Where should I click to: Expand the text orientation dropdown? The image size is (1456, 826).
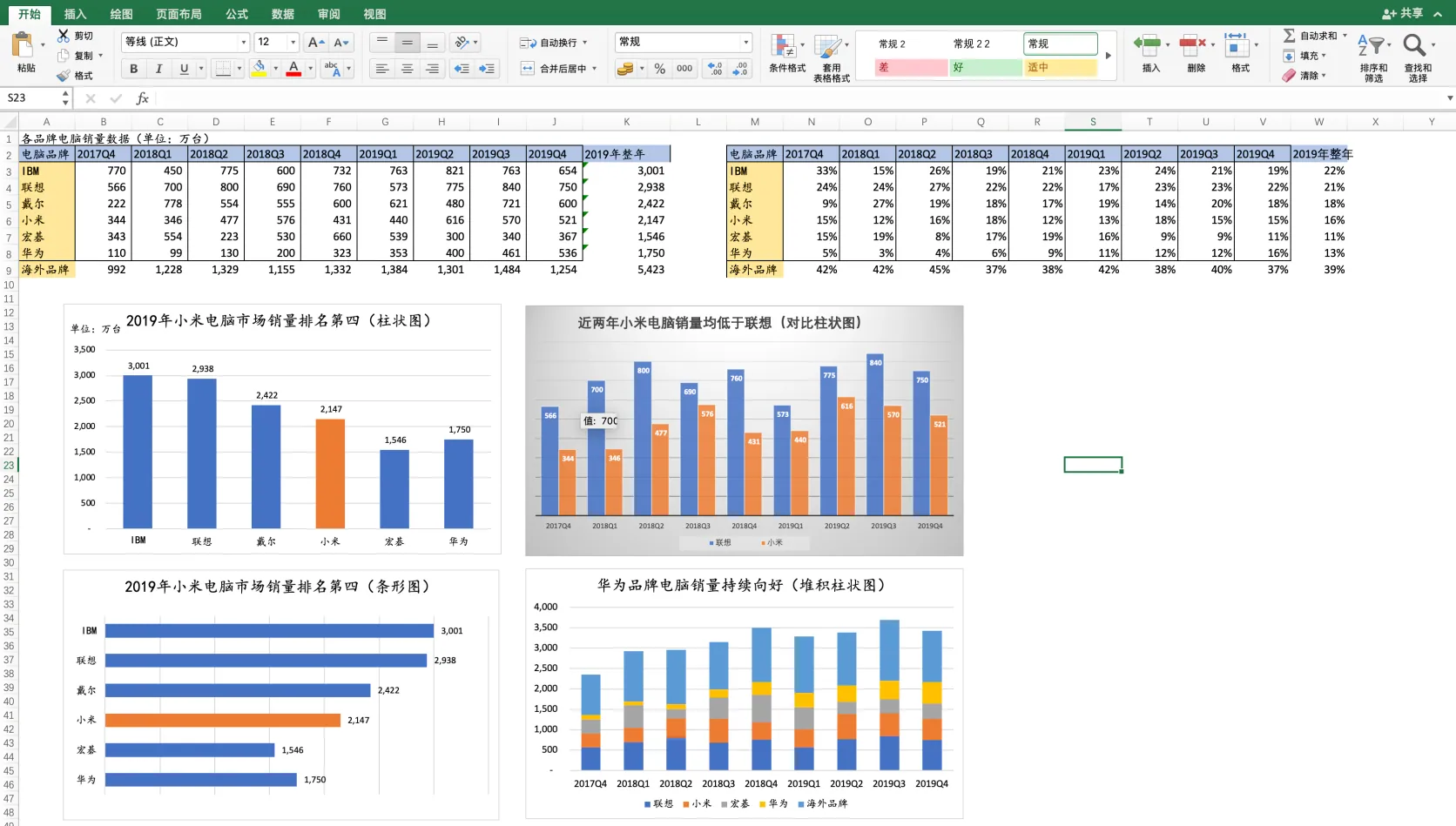475,42
